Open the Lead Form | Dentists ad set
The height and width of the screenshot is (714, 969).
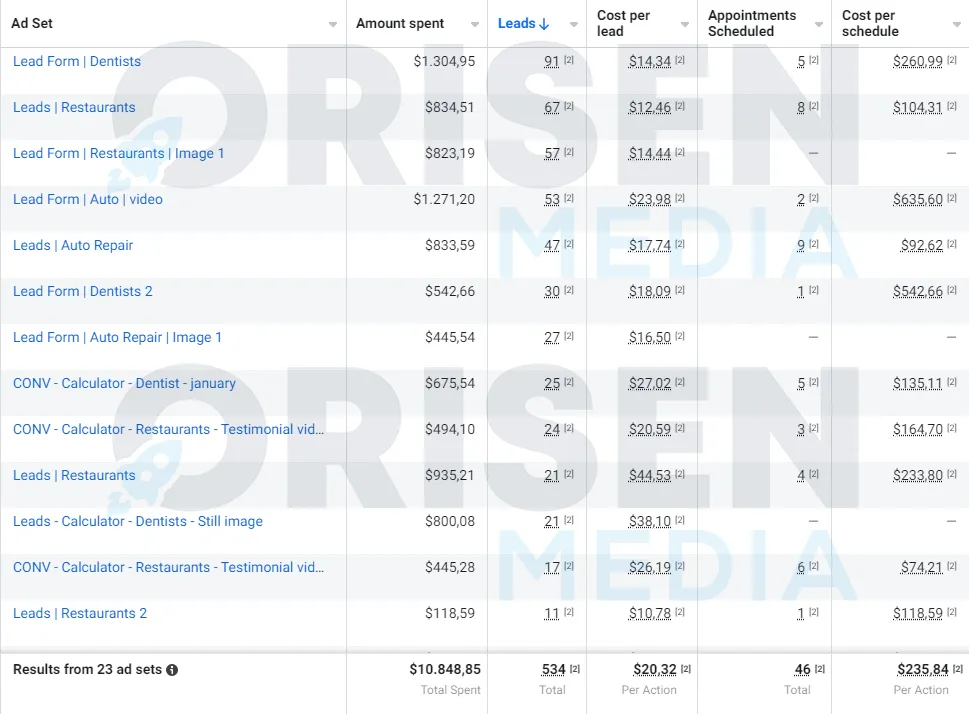(77, 61)
